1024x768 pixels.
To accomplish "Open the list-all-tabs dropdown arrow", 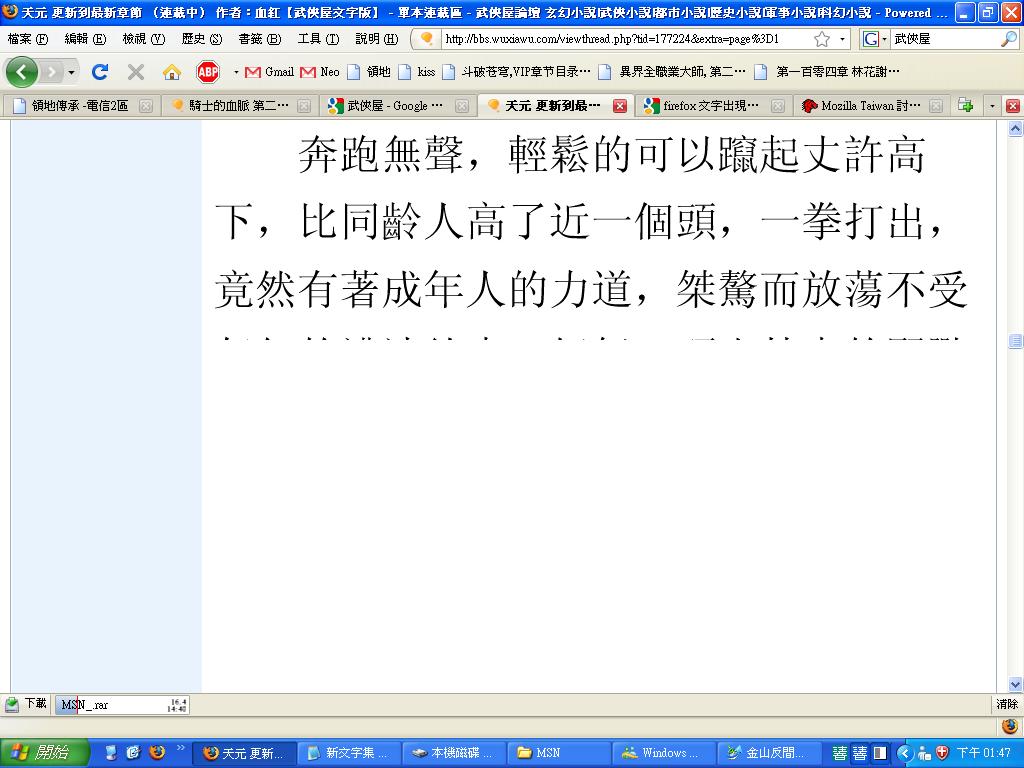I will click(992, 106).
